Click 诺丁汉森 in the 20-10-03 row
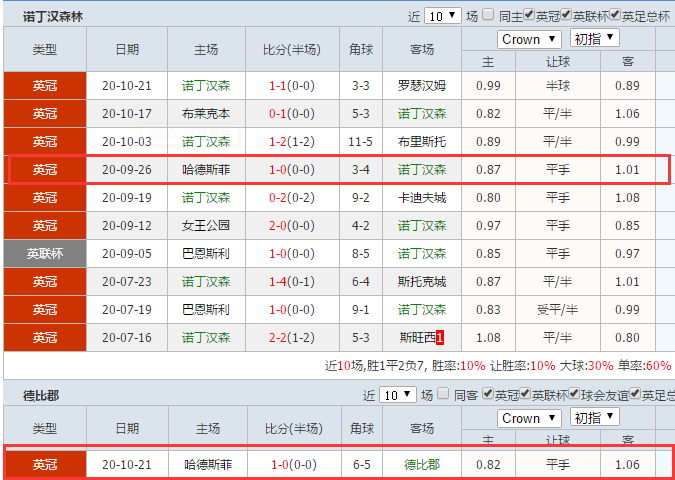675x480 pixels. click(206, 142)
